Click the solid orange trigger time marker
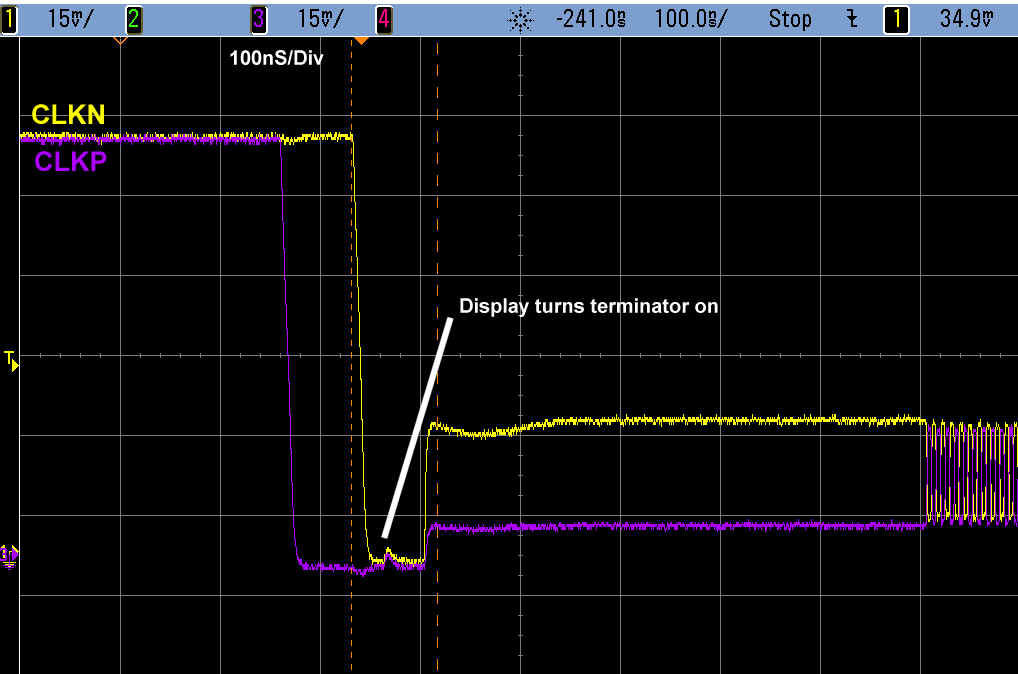This screenshot has width=1018, height=674. pos(360,40)
